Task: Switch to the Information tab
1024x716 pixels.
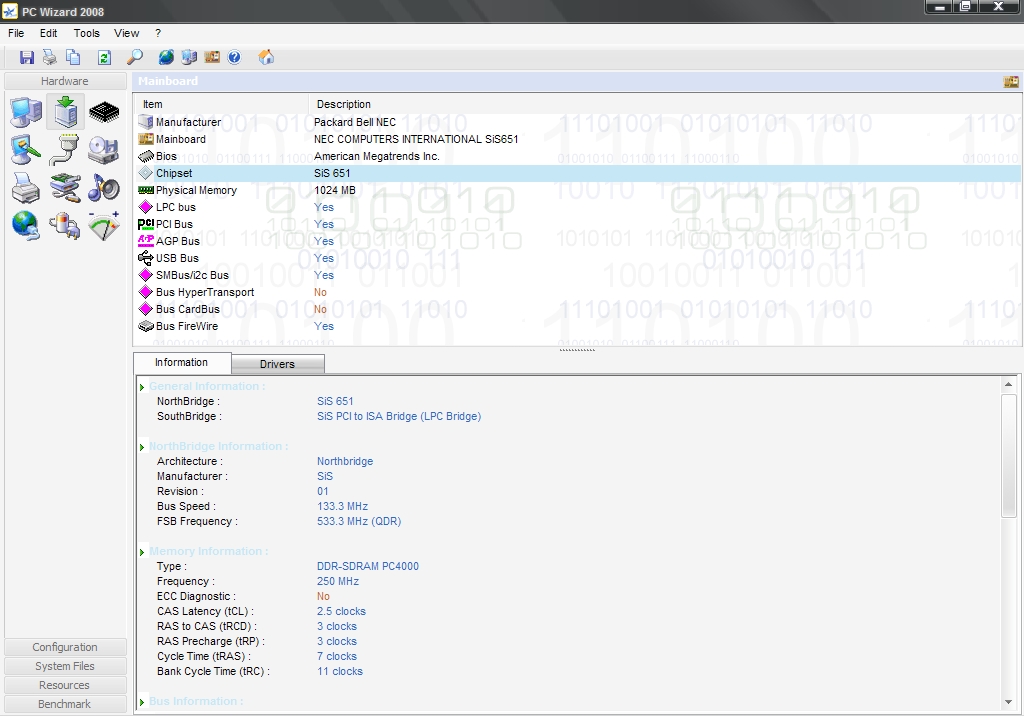Action: pos(182,363)
